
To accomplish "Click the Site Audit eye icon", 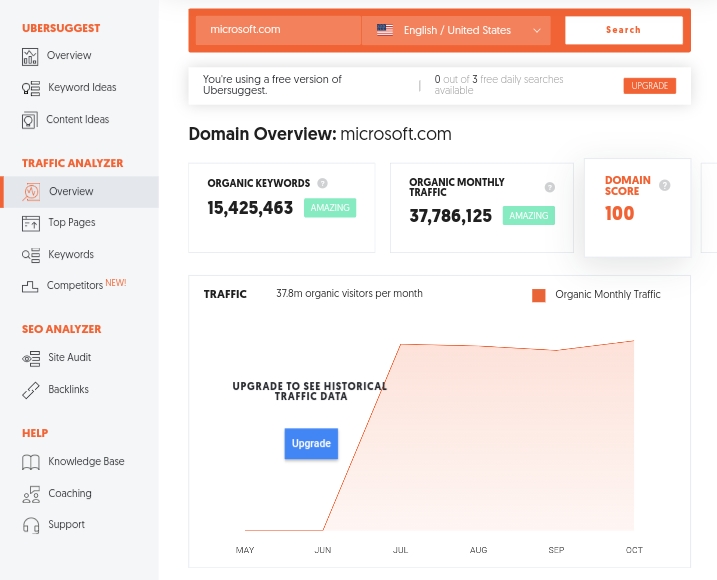I will click(x=31, y=359).
